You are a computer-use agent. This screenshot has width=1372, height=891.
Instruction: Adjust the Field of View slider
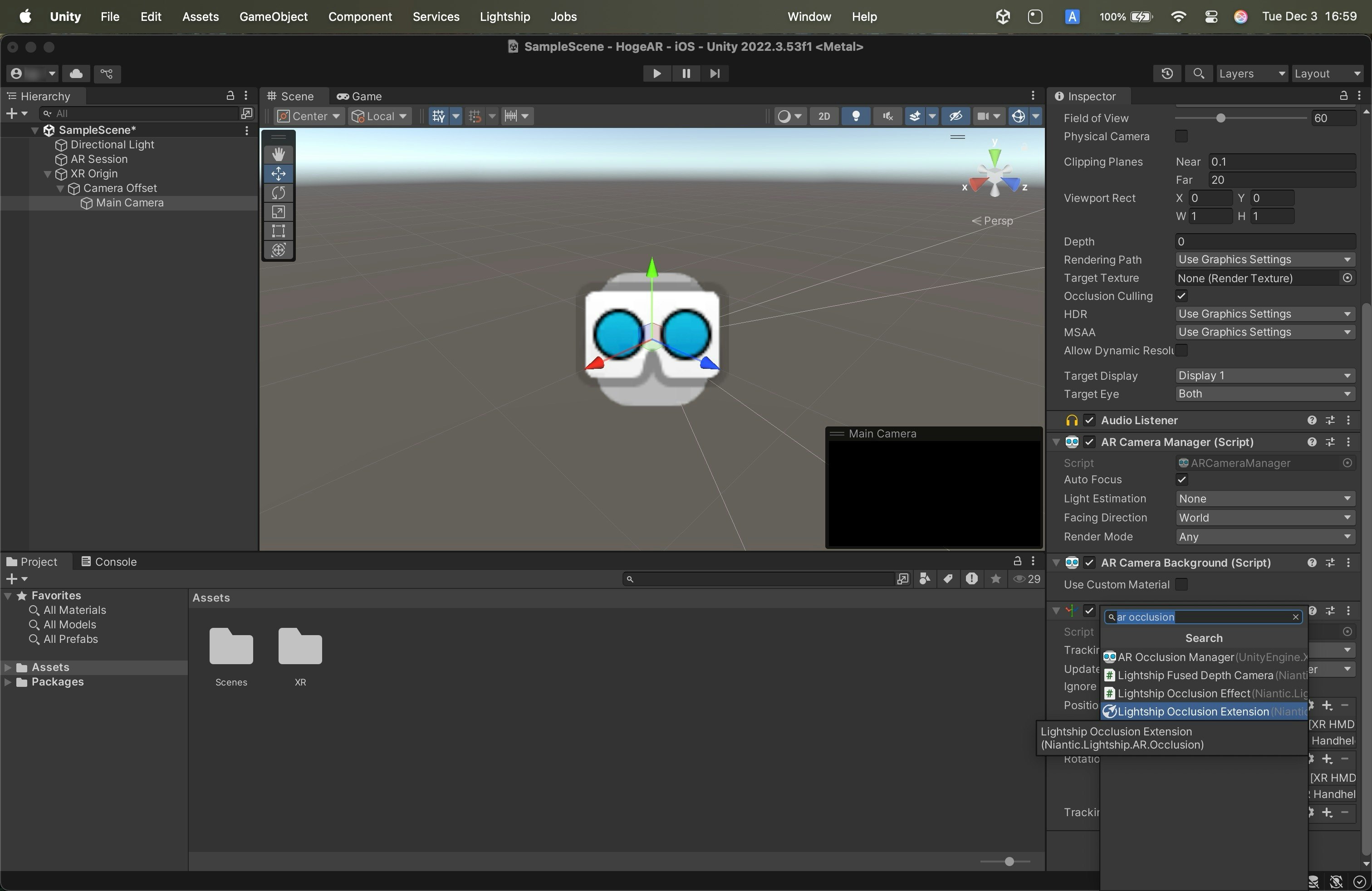pos(1220,118)
